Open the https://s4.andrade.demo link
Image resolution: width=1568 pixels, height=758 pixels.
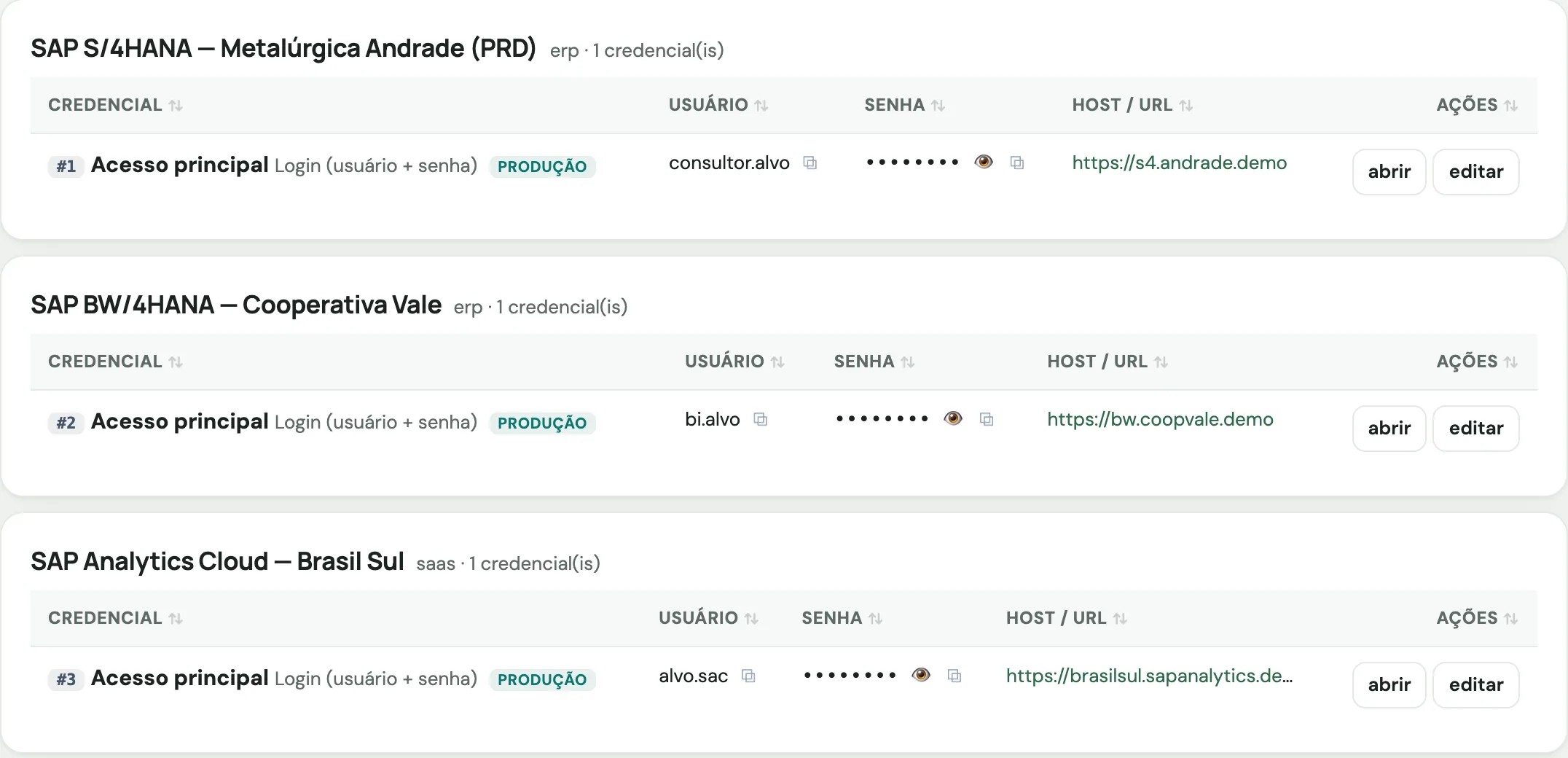pos(1179,163)
